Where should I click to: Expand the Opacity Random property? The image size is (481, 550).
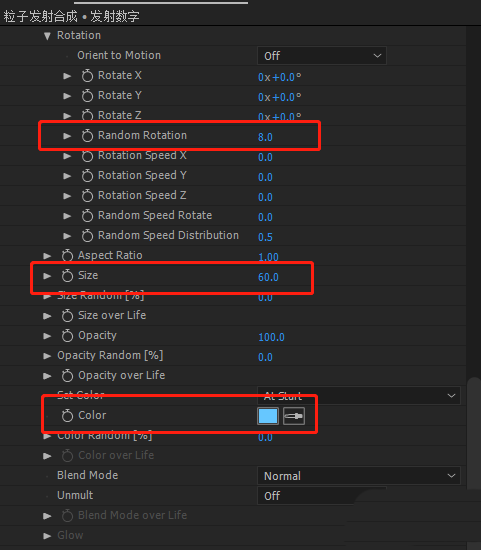click(x=47, y=356)
